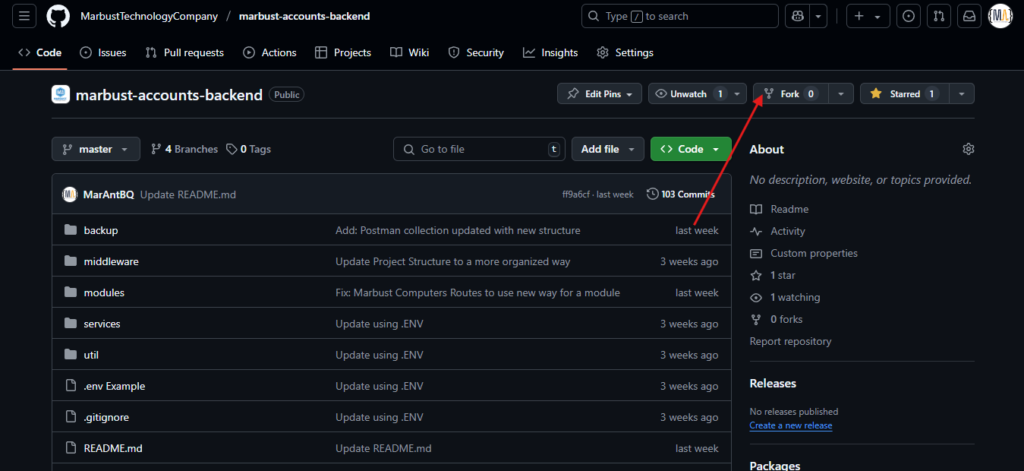Expand the green Code dropdown
1024x471 pixels.
691,149
